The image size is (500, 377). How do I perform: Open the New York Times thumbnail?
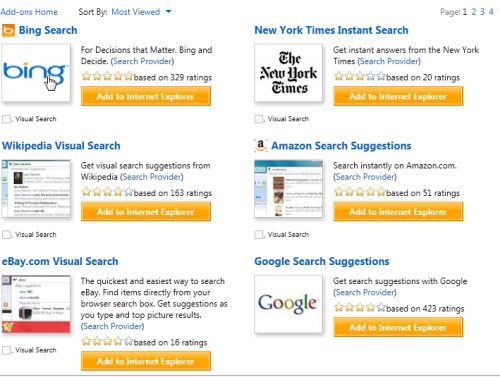[288, 73]
